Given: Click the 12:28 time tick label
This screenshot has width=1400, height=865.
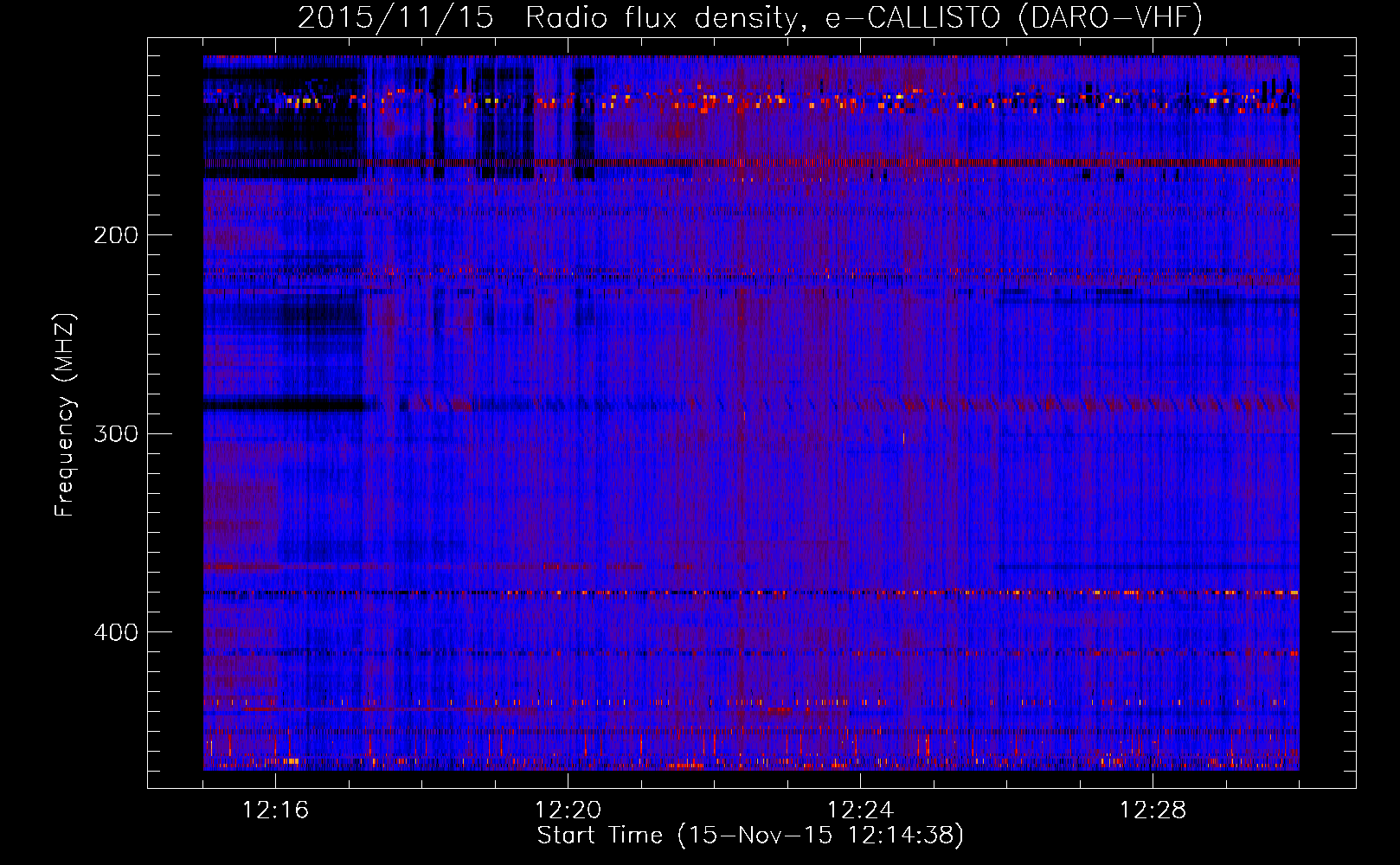Looking at the screenshot, I should tap(1153, 810).
